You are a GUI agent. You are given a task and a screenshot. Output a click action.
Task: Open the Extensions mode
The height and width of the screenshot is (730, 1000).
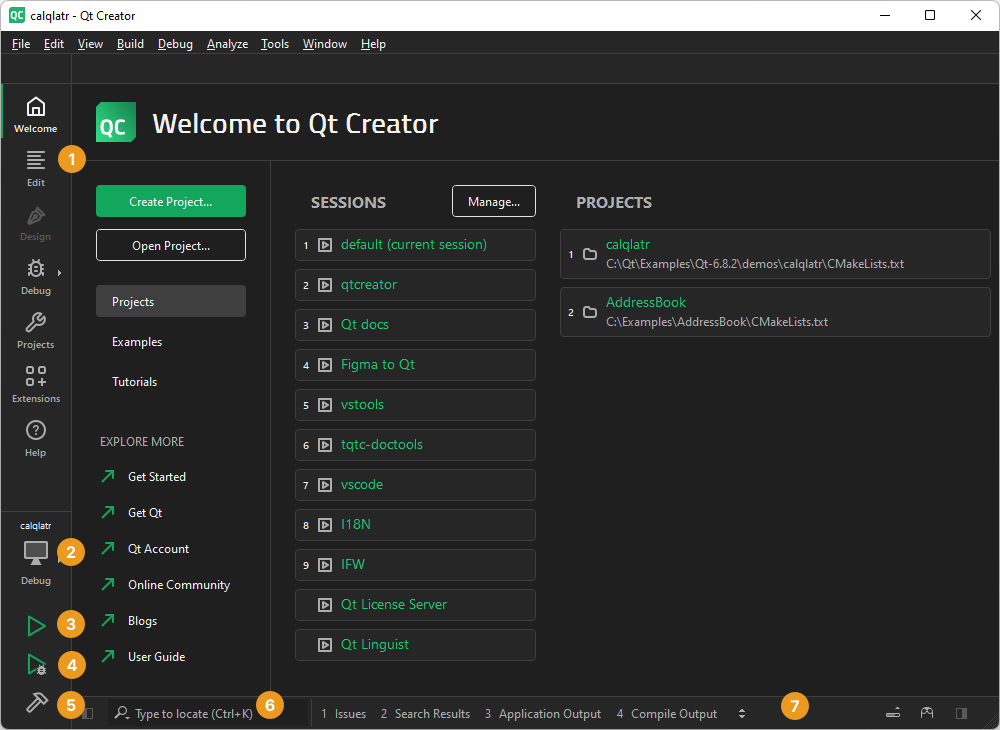click(36, 384)
